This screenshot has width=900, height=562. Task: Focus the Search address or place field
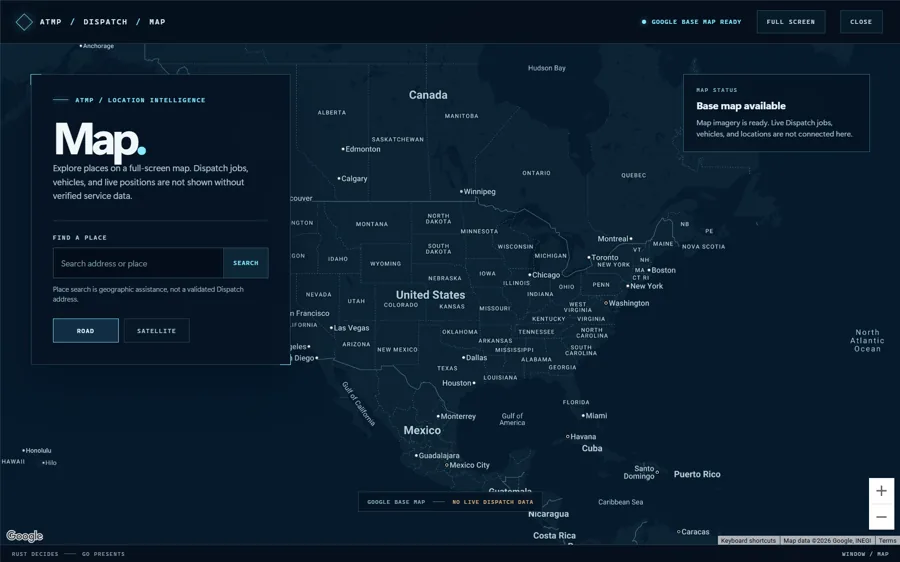(138, 263)
